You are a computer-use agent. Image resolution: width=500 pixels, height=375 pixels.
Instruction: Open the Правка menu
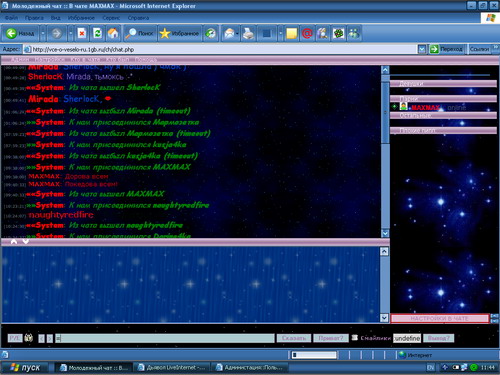click(x=34, y=18)
